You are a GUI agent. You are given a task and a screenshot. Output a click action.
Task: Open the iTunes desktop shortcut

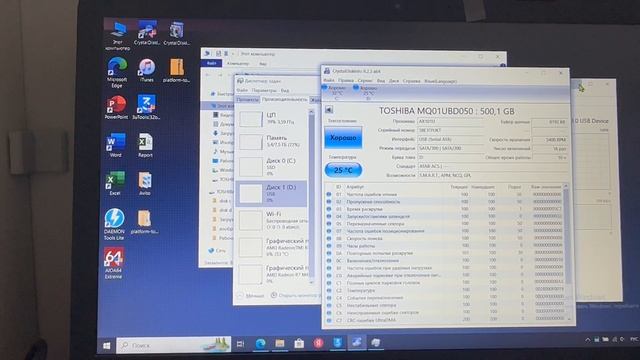147,70
